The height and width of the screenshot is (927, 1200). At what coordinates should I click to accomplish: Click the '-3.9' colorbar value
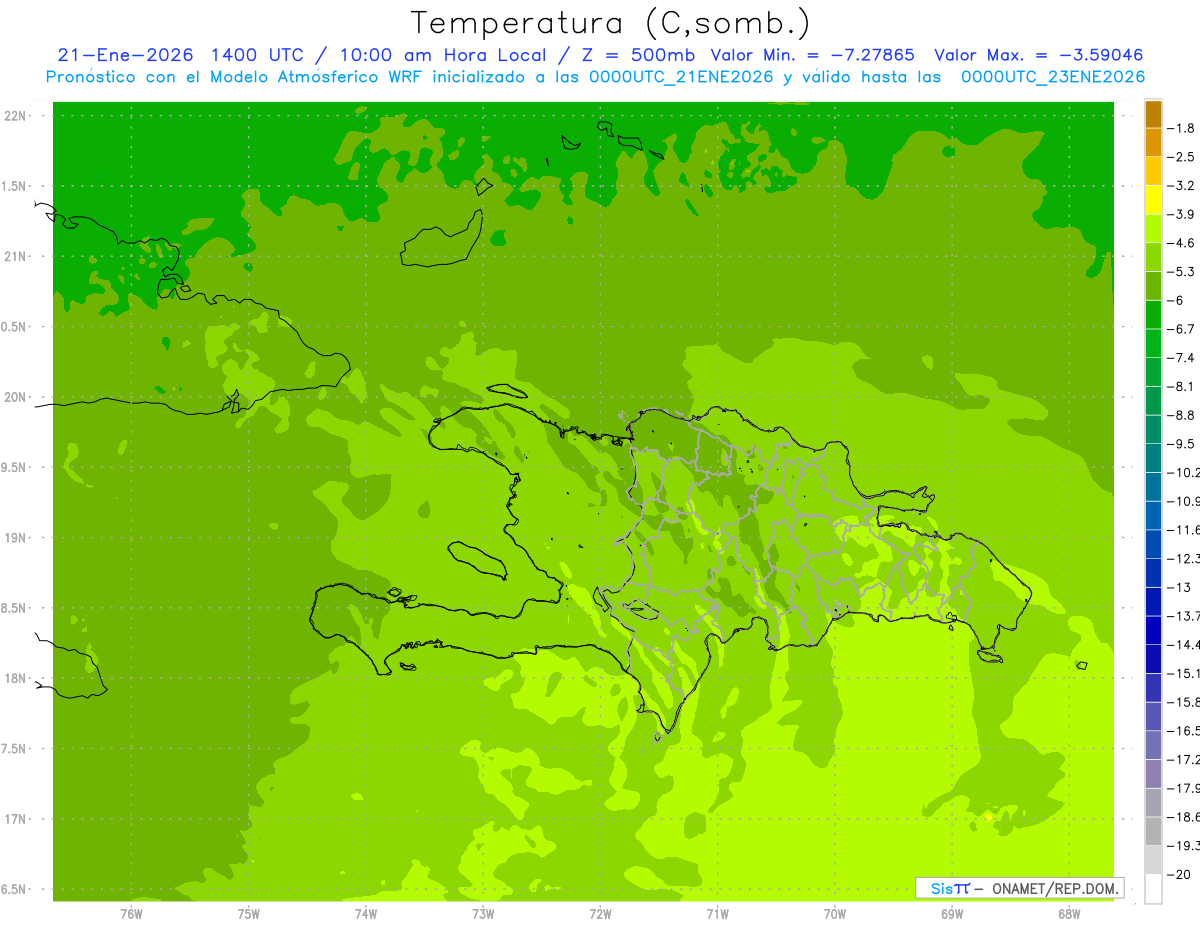(x=1181, y=215)
